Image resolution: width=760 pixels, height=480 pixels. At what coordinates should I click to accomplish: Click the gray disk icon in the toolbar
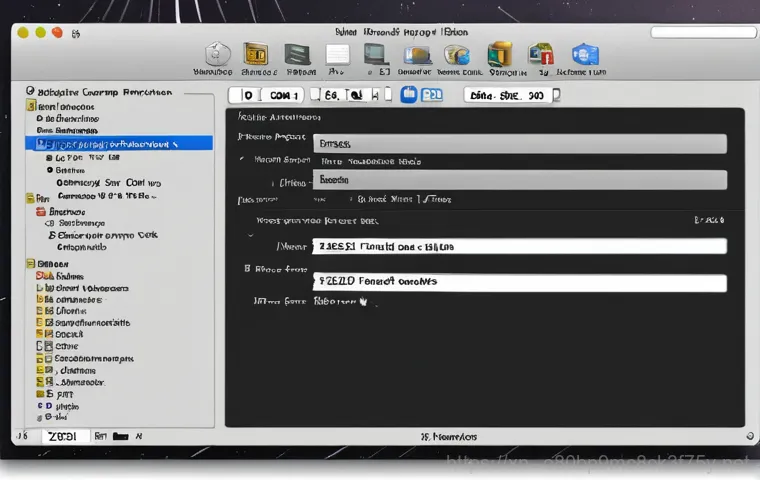(218, 55)
